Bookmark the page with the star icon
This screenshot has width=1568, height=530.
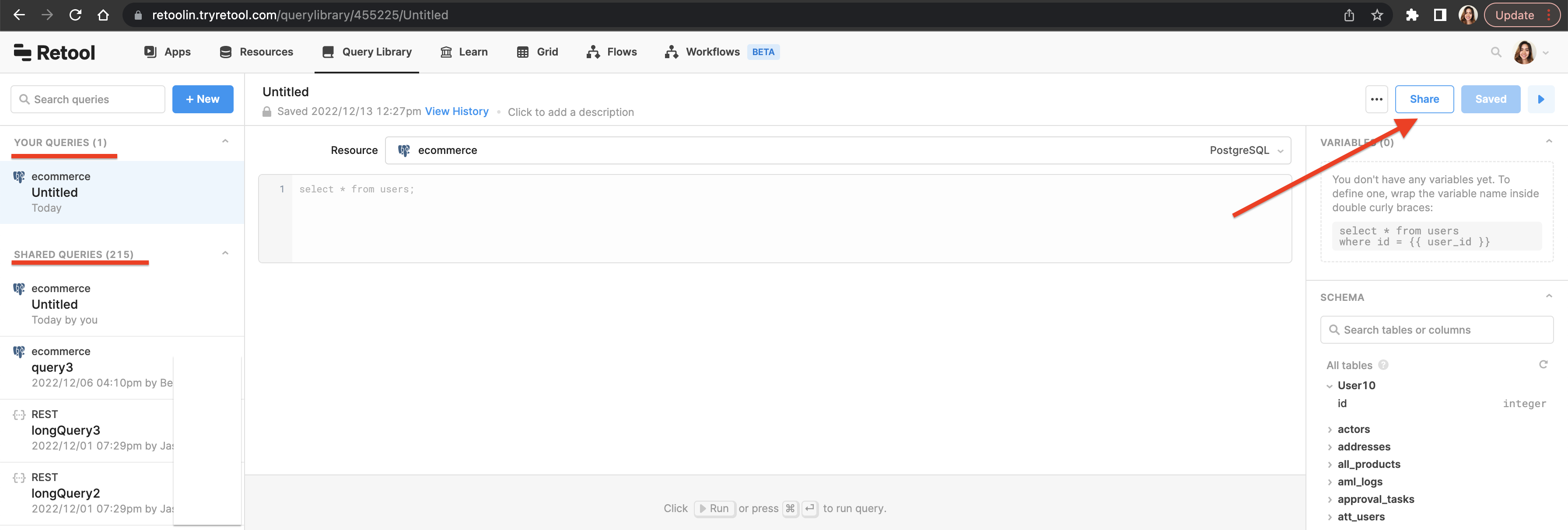[1377, 15]
